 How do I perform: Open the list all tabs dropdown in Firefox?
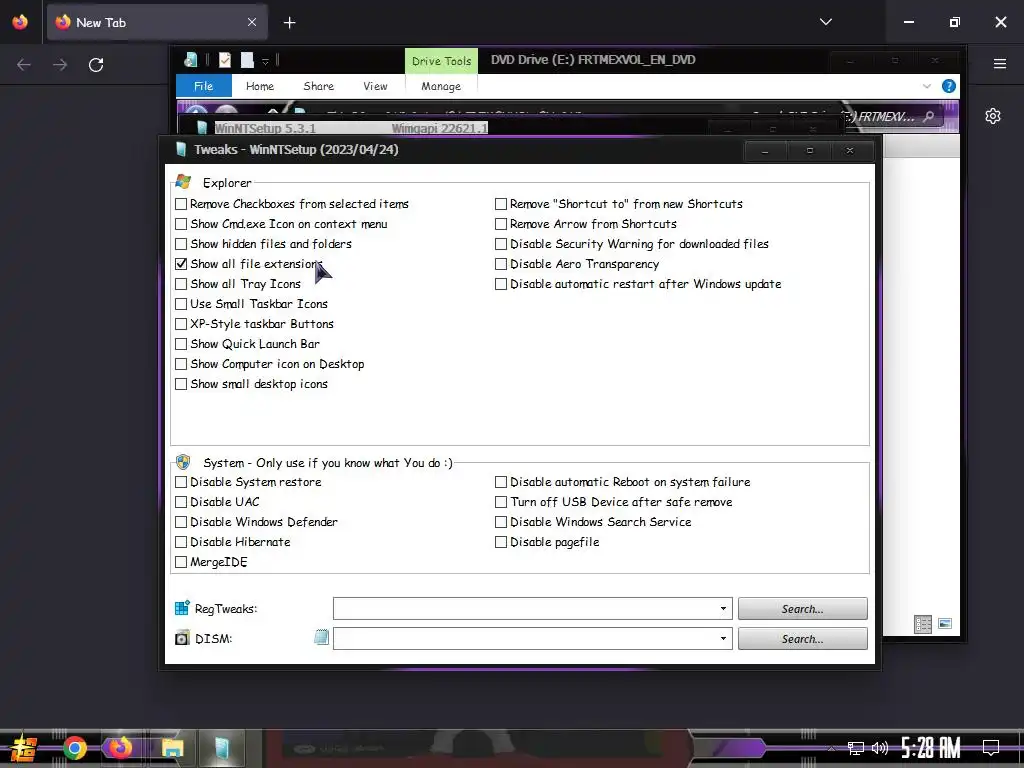(x=825, y=22)
